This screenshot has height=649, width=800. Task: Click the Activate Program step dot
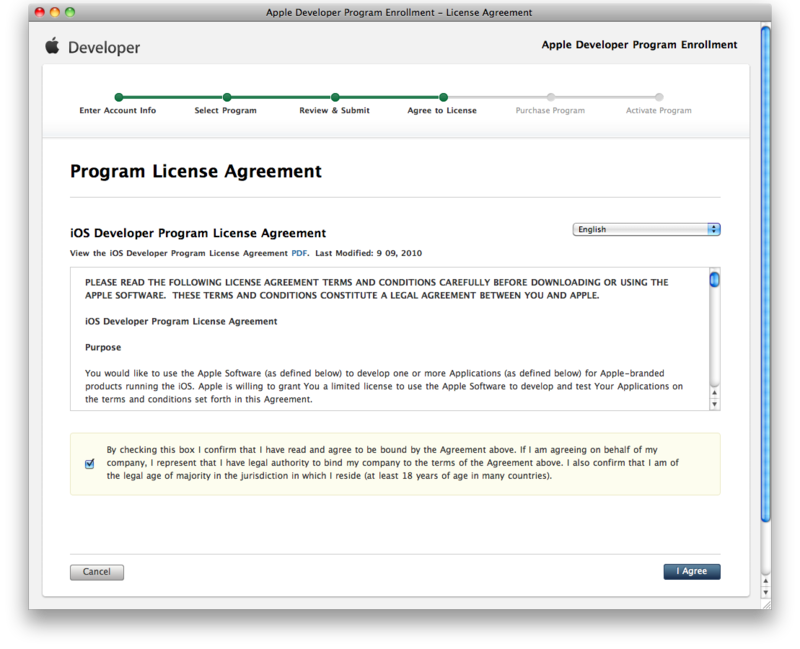click(x=659, y=97)
